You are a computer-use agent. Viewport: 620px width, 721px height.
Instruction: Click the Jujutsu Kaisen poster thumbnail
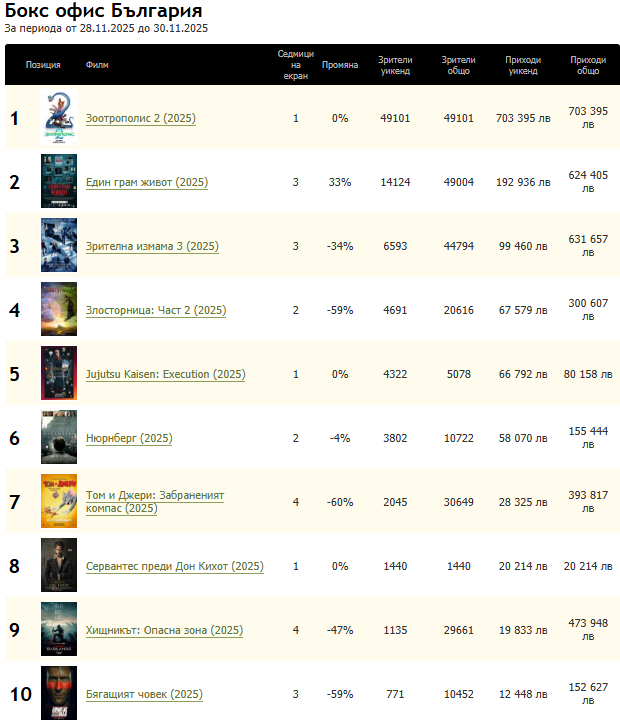click(x=58, y=374)
